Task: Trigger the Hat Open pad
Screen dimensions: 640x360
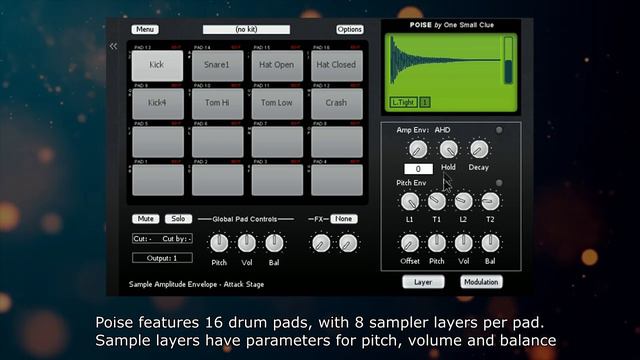Action: [277, 65]
